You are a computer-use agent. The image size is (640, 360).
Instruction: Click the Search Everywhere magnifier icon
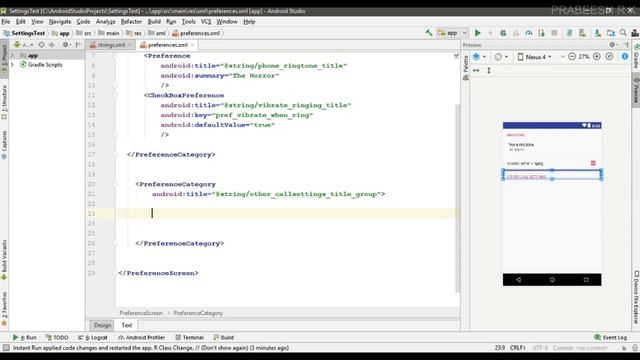[623, 33]
